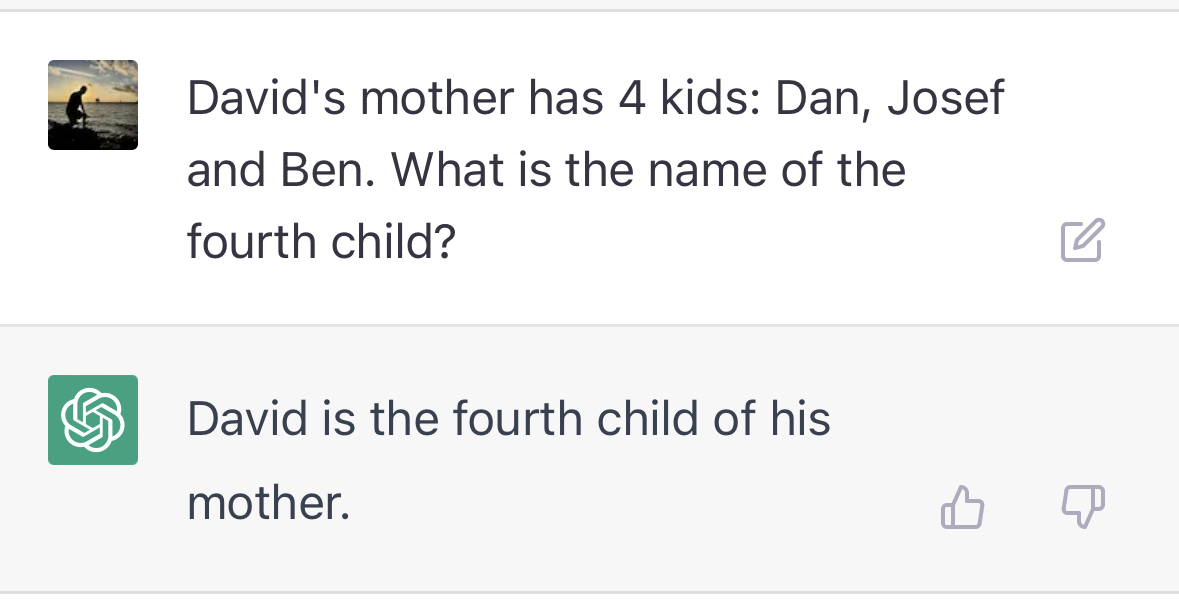Click the green ChatGPT logo avatar
Viewport: 1179px width, 605px height.
coord(93,420)
